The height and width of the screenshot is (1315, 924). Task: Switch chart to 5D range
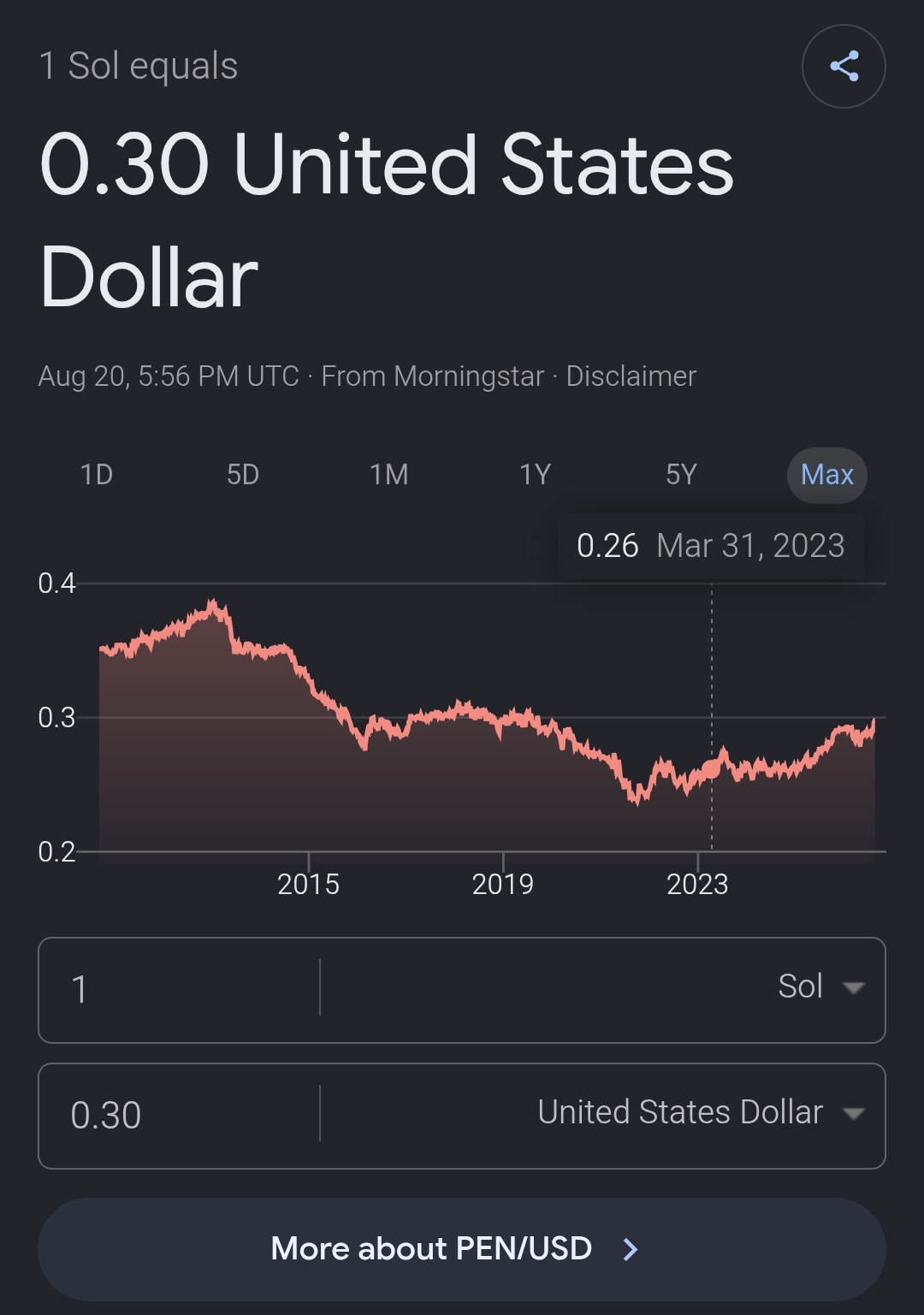[x=243, y=475]
